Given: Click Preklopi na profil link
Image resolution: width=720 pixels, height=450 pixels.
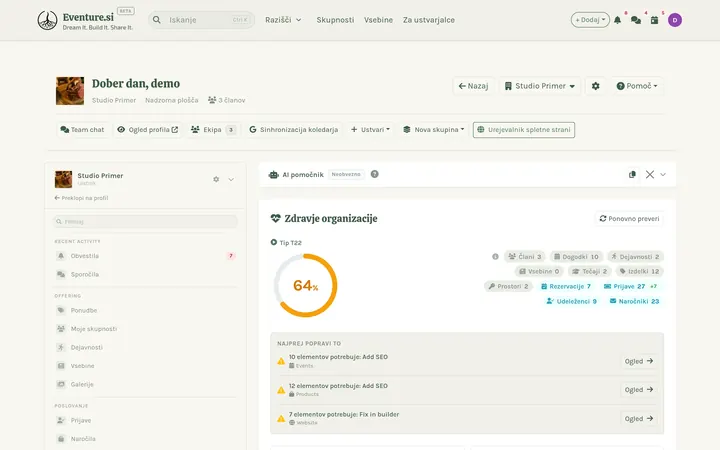Looking at the screenshot, I should tap(81, 198).
